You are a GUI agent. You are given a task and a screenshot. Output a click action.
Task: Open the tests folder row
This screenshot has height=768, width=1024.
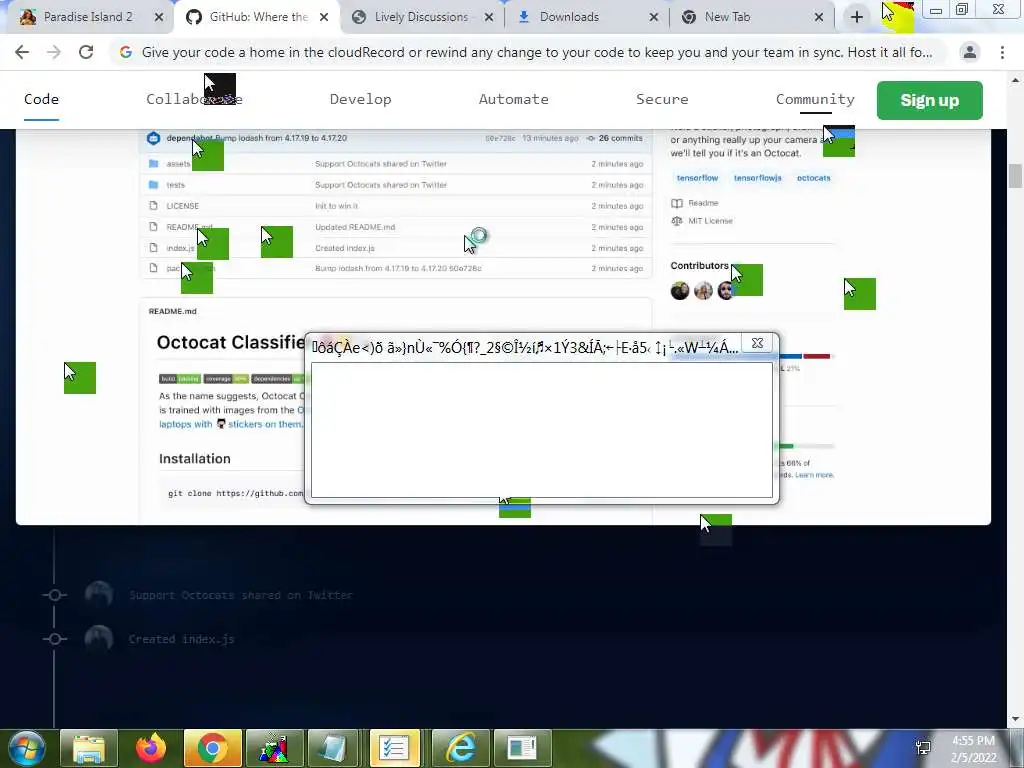(x=396, y=185)
